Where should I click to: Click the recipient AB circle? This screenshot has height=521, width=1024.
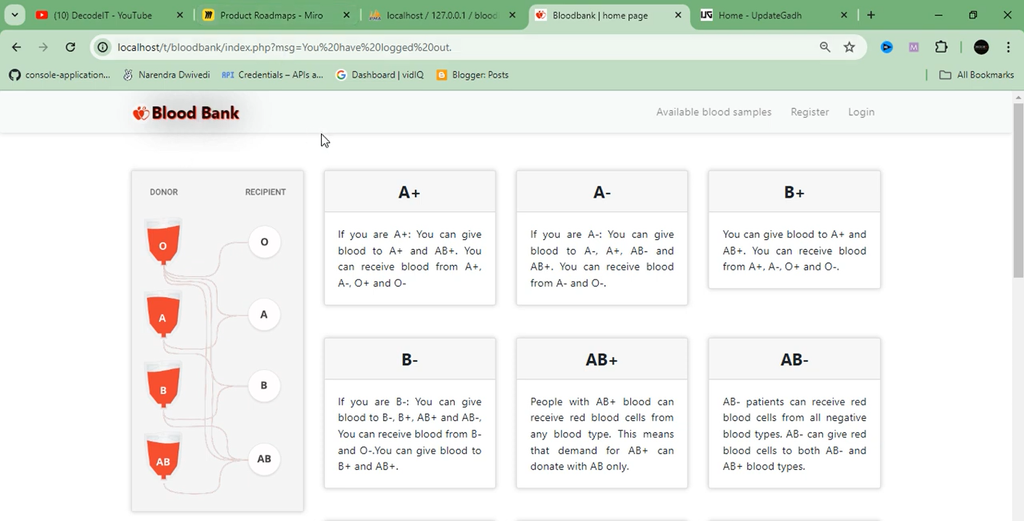[264, 459]
